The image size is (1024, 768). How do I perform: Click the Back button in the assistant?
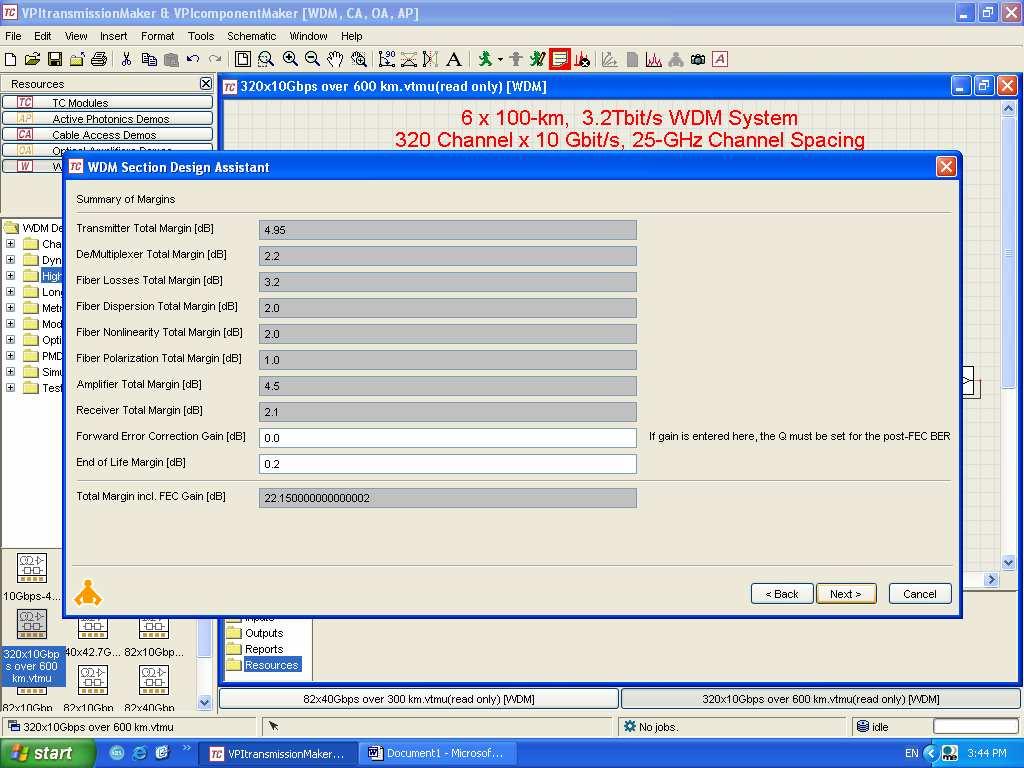(782, 594)
